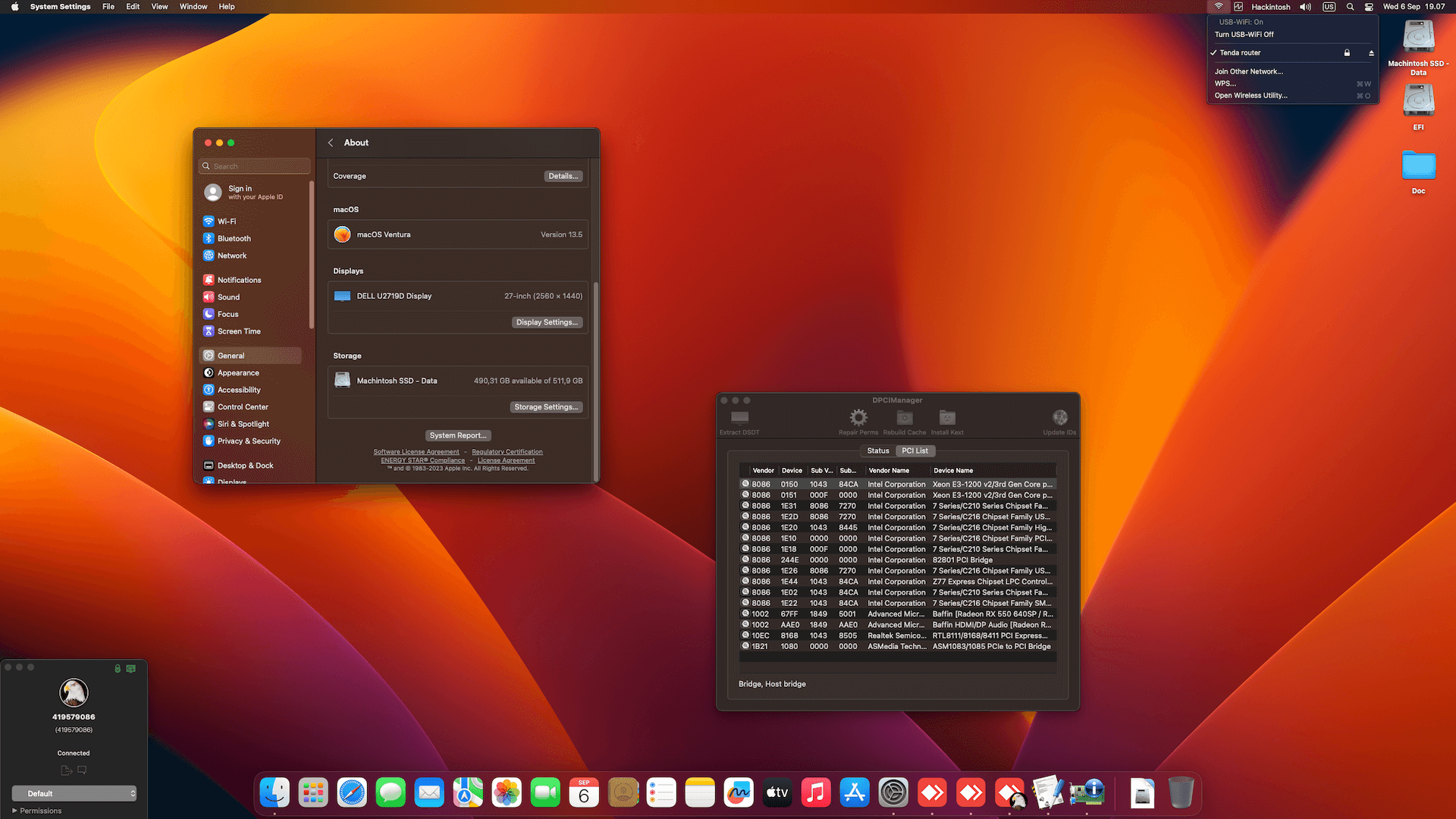The width and height of the screenshot is (1456, 819).
Task: Click the Rebuild Cache folder icon
Action: [x=904, y=418]
